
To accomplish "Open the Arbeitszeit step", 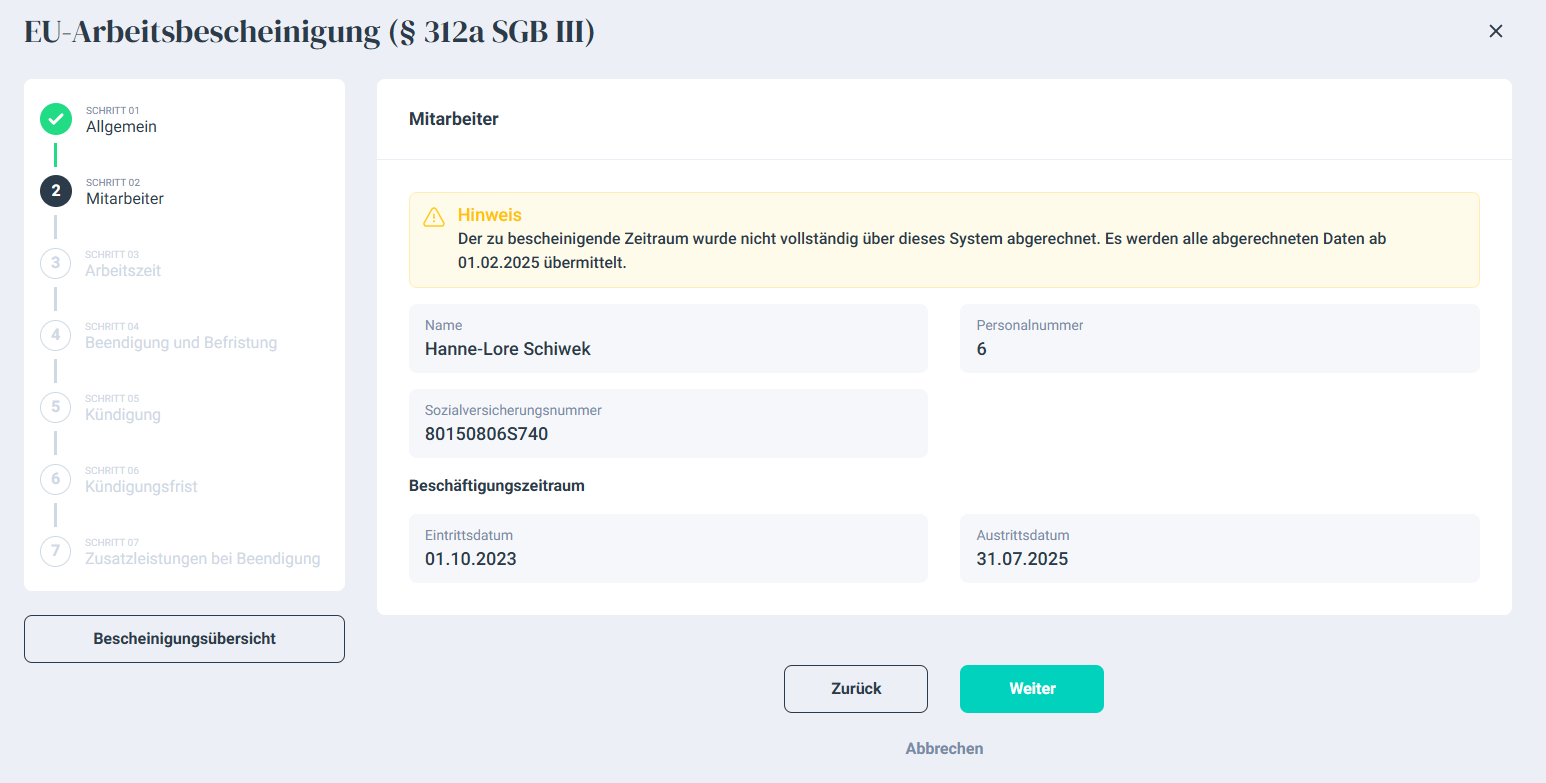I will click(x=123, y=271).
